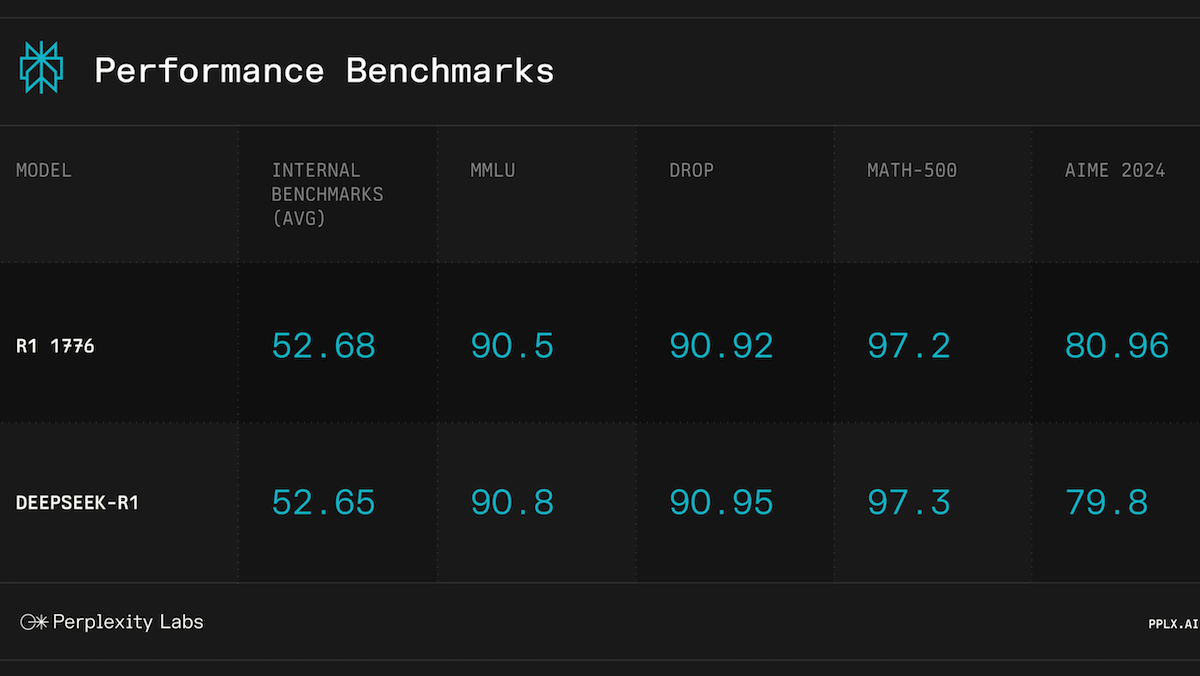1200x676 pixels.
Task: Click the AIME 2024 column header
Action: tap(1114, 170)
